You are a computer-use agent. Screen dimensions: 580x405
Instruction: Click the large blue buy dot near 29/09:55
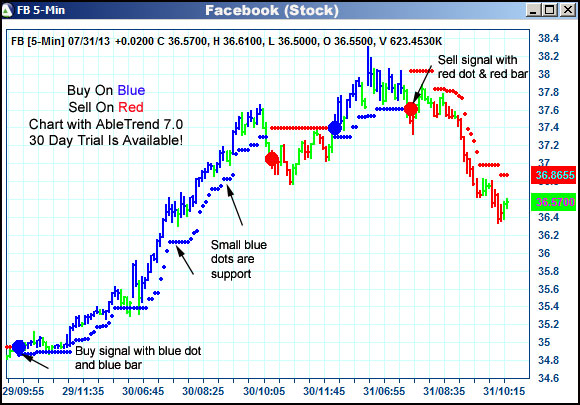click(19, 347)
